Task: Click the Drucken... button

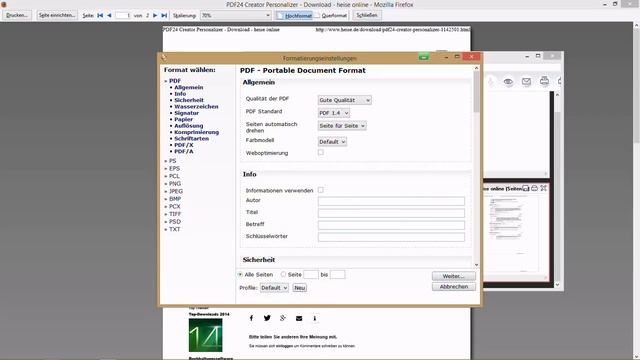Action: pos(17,15)
